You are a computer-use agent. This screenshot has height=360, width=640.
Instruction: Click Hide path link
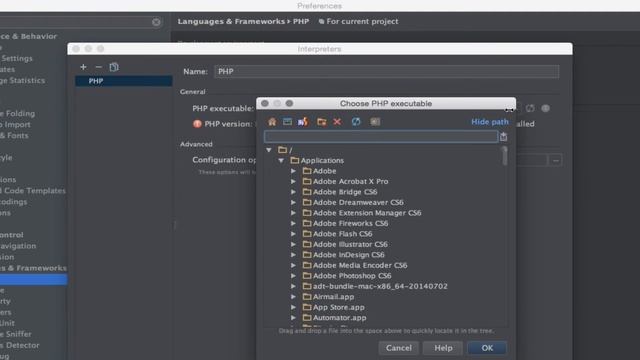point(490,122)
